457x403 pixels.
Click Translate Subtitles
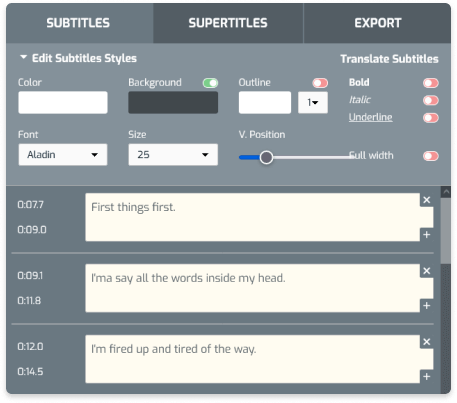(389, 59)
